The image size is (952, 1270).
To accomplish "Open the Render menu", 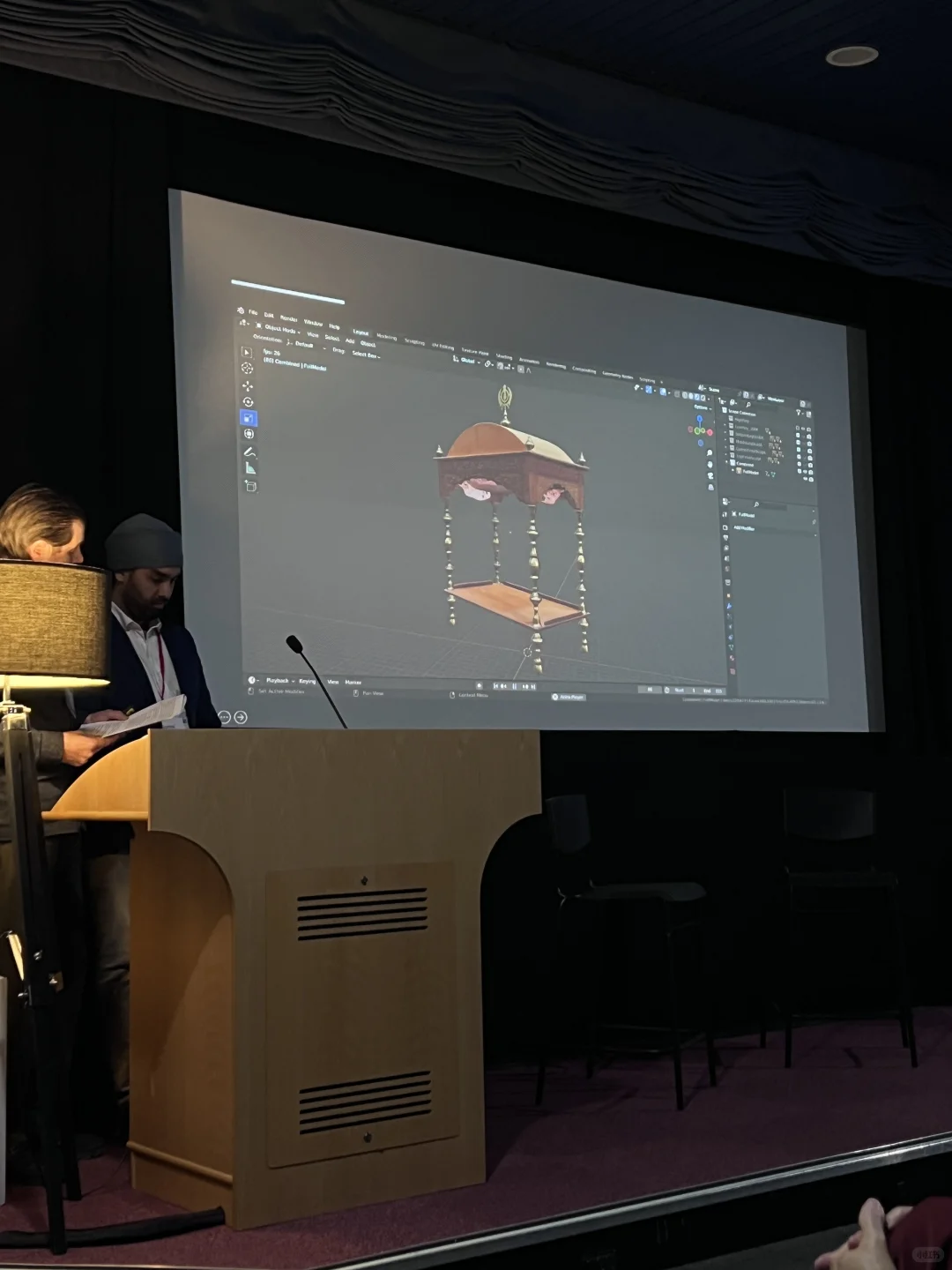I will click(289, 319).
